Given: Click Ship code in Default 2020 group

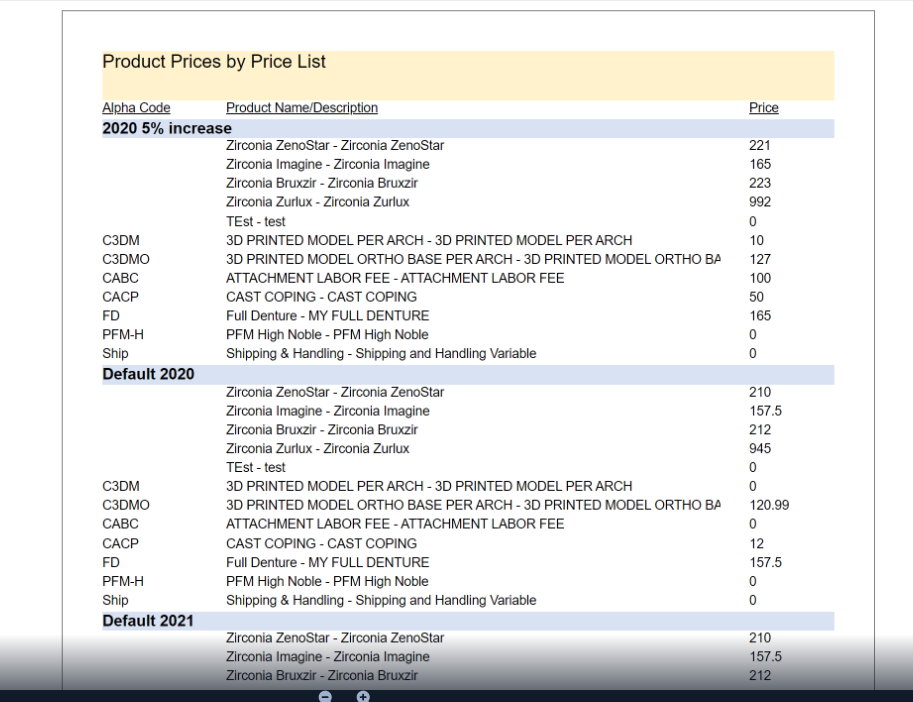Looking at the screenshot, I should tap(115, 600).
